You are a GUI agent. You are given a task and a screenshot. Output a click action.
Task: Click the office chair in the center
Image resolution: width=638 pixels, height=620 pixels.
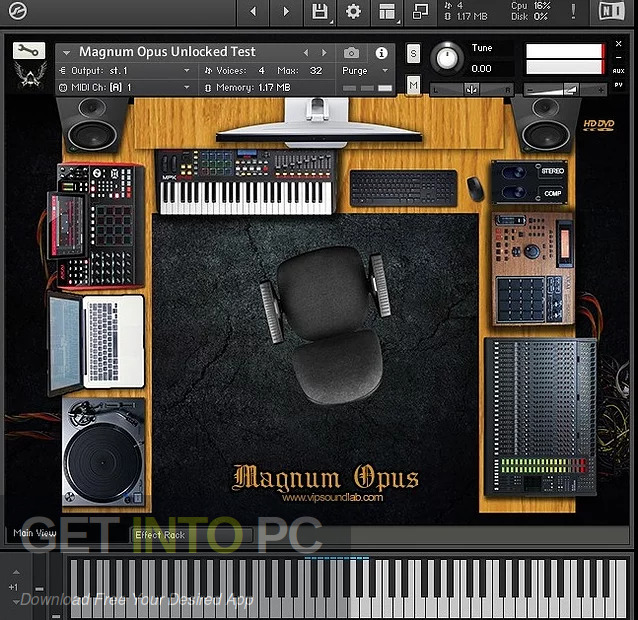(328, 323)
